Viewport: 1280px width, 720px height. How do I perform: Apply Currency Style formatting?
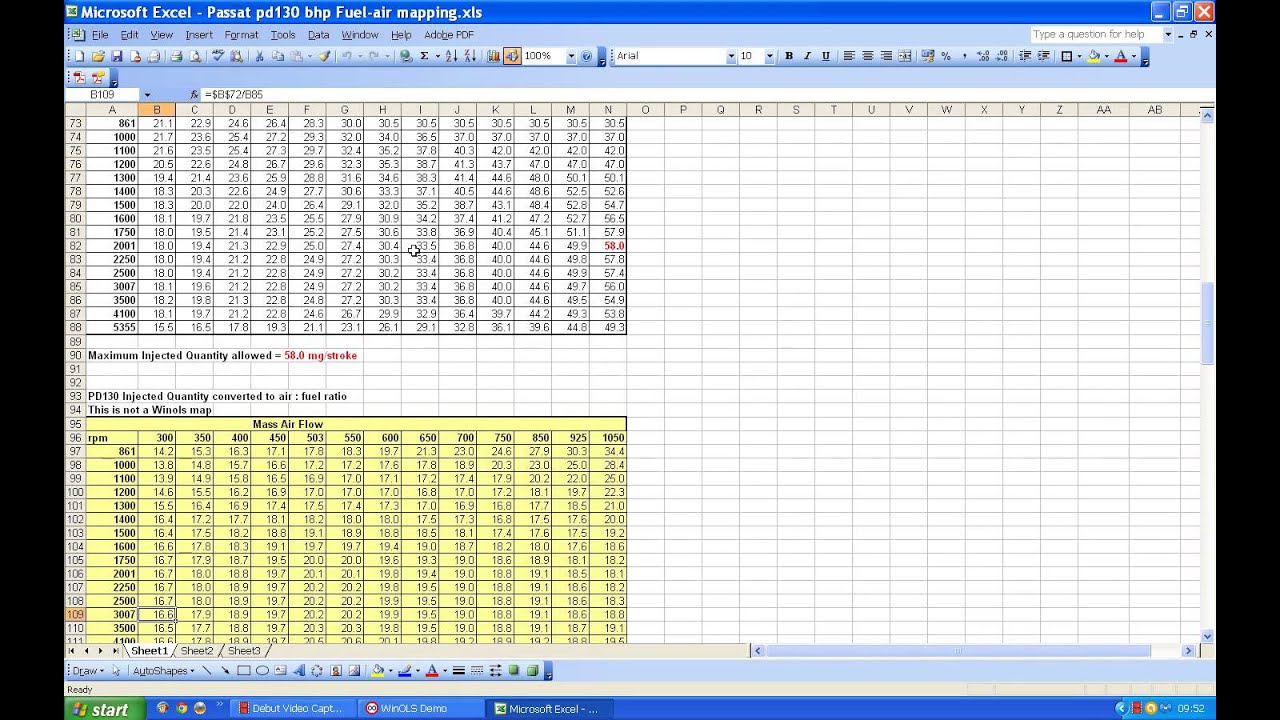927,56
